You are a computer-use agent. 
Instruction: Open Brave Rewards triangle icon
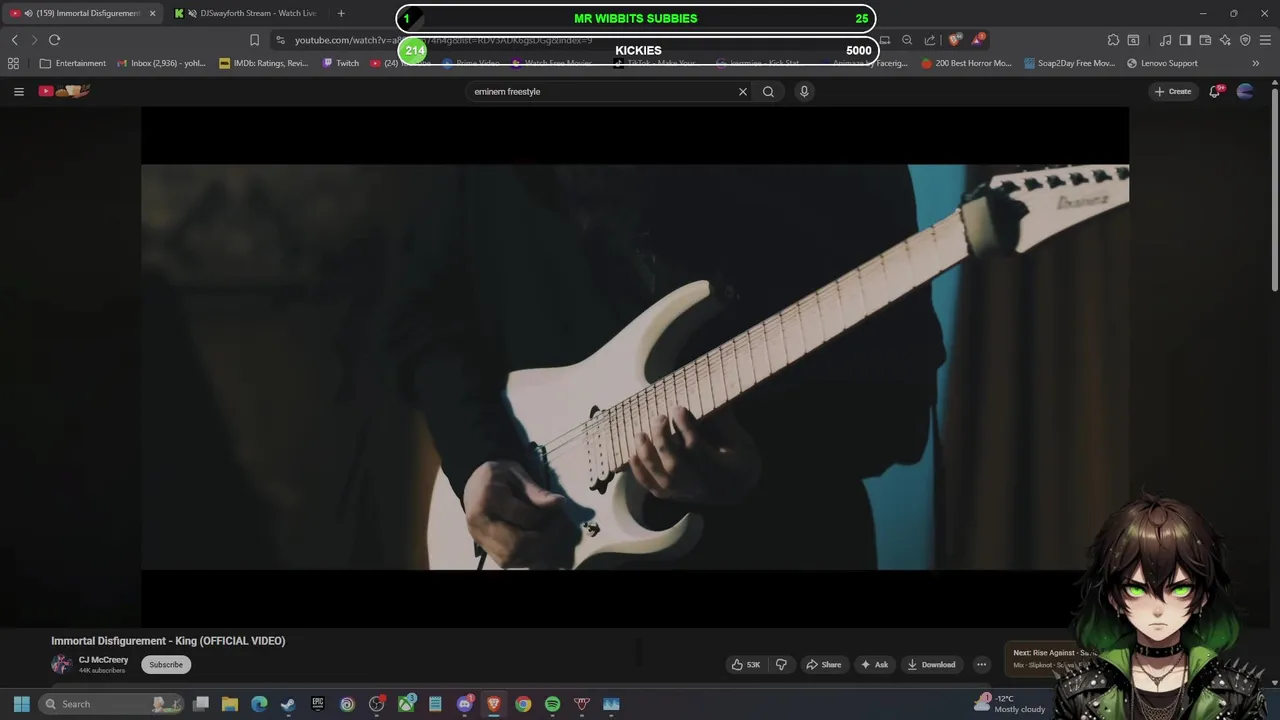[x=978, y=40]
